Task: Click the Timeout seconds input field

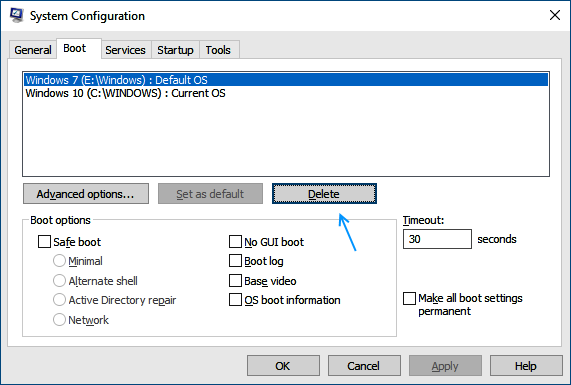Action: point(437,239)
